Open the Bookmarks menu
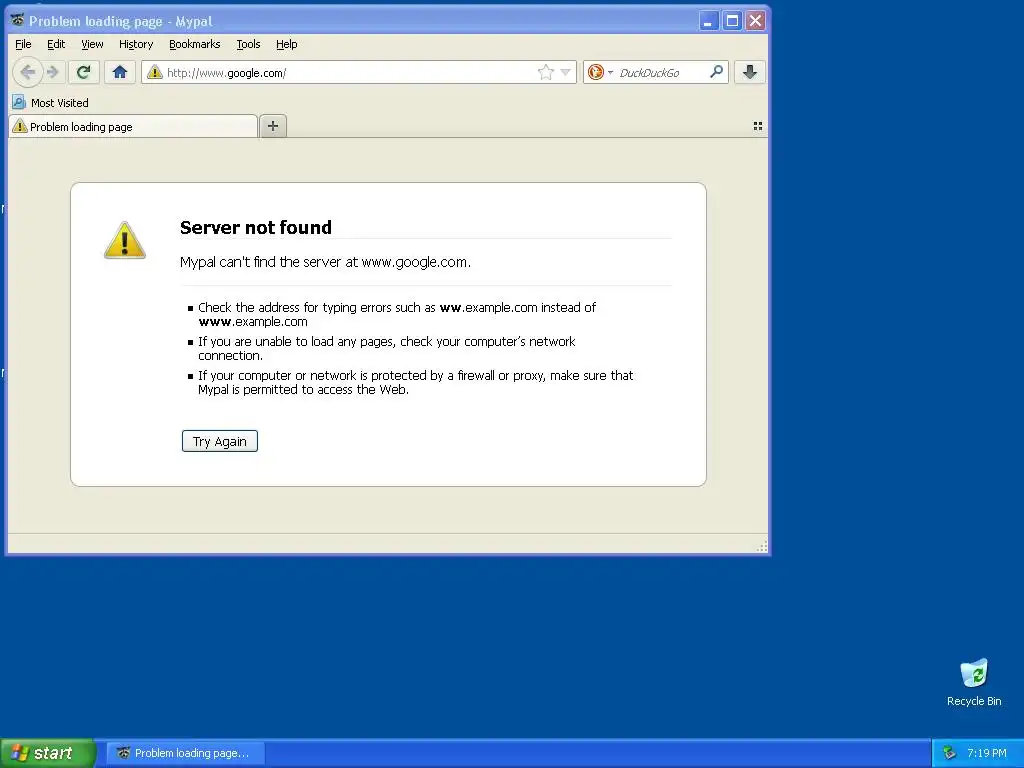The height and width of the screenshot is (768, 1024). click(x=195, y=44)
